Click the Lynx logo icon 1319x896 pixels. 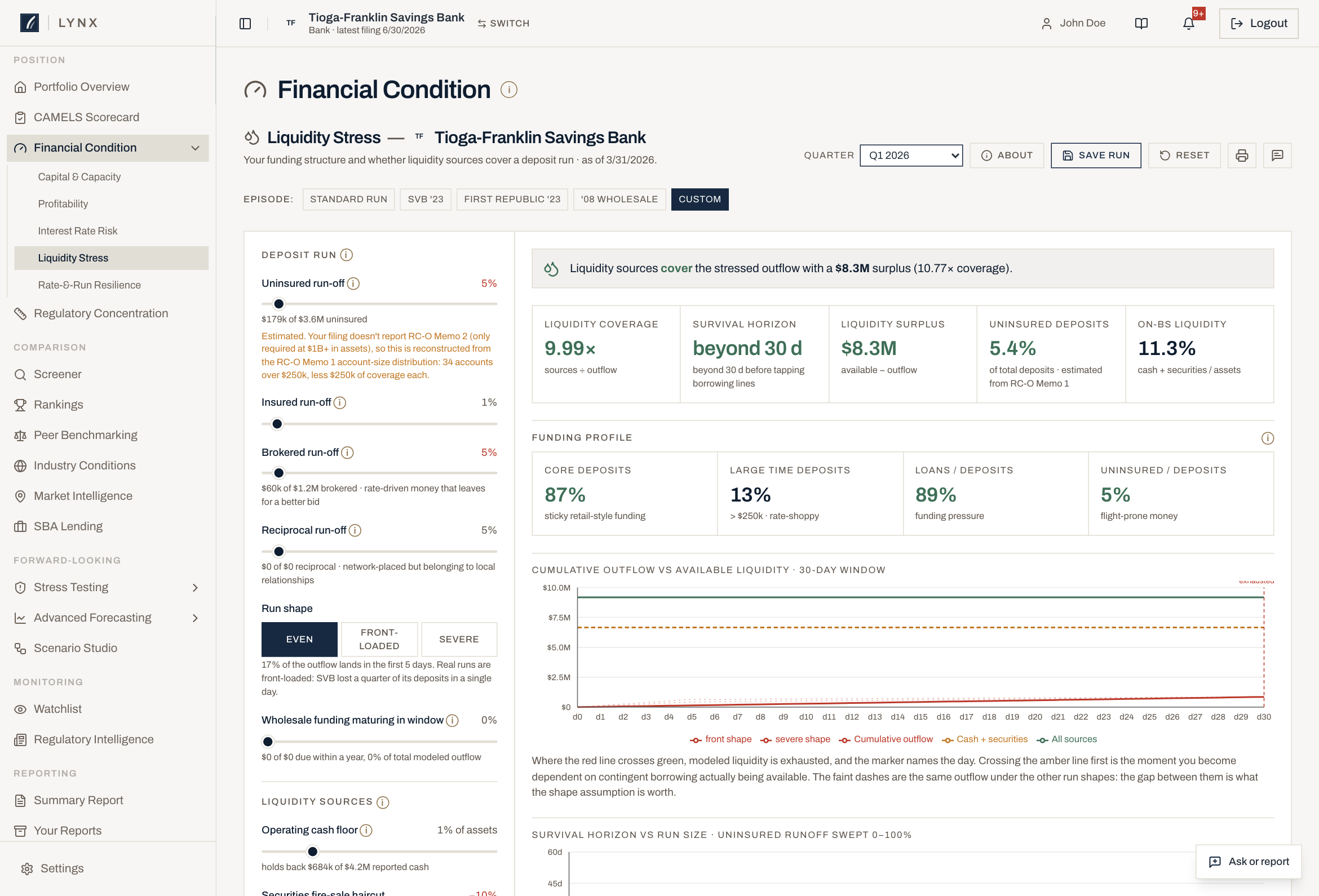click(x=29, y=23)
